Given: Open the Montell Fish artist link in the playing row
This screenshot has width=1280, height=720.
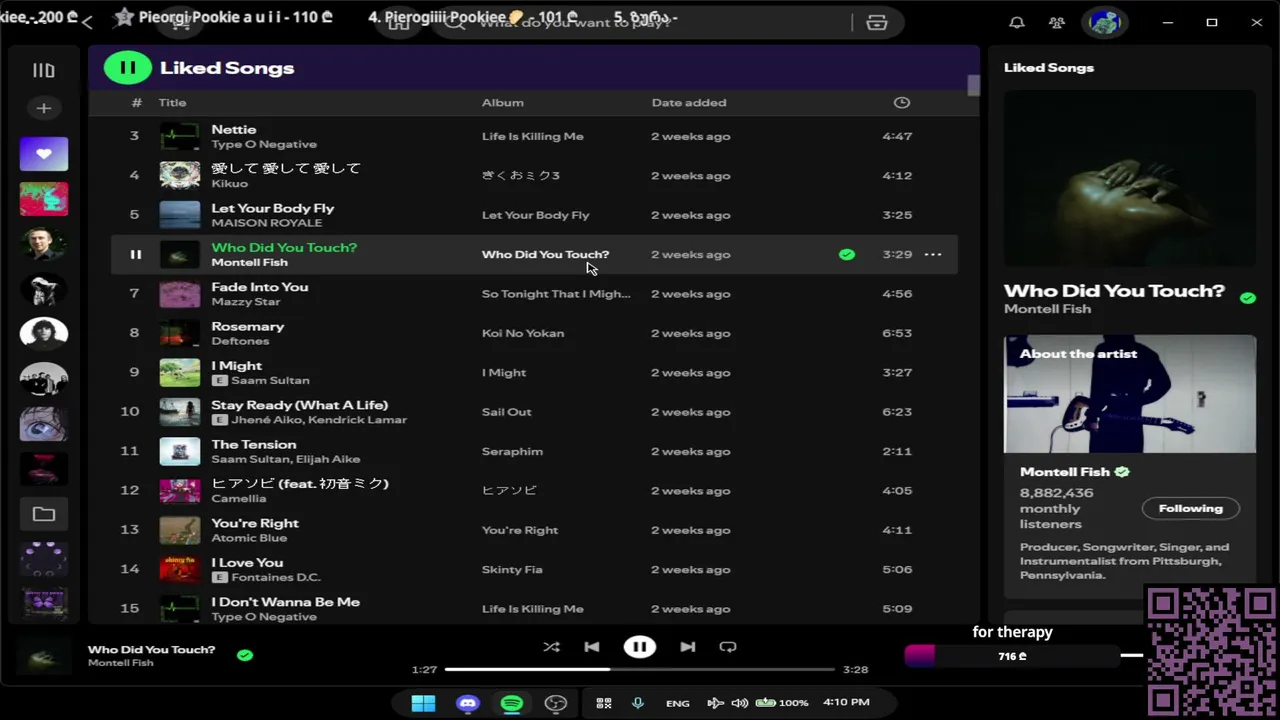Looking at the screenshot, I should click(249, 263).
